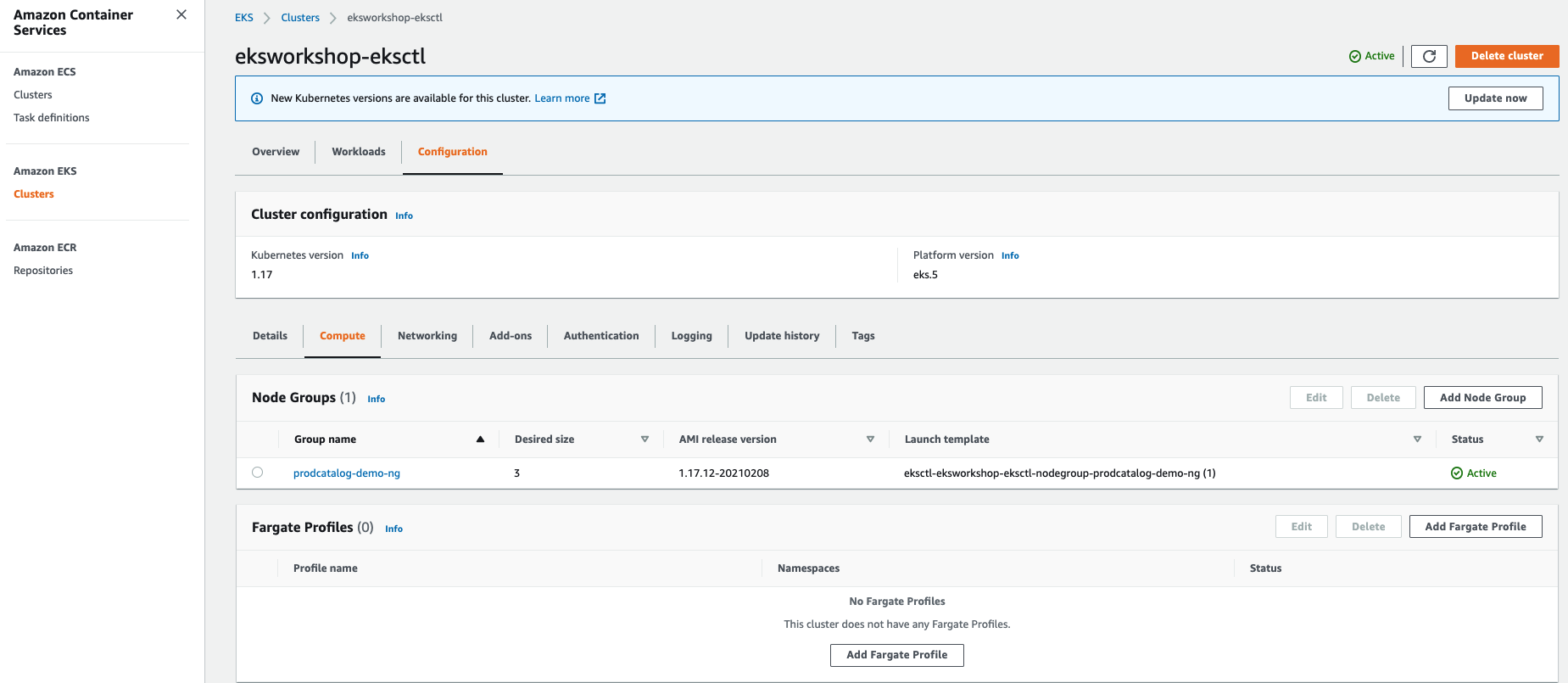Screen dimensions: 1568x683
Task: Open Info link next to Kubernetes version
Action: (360, 255)
